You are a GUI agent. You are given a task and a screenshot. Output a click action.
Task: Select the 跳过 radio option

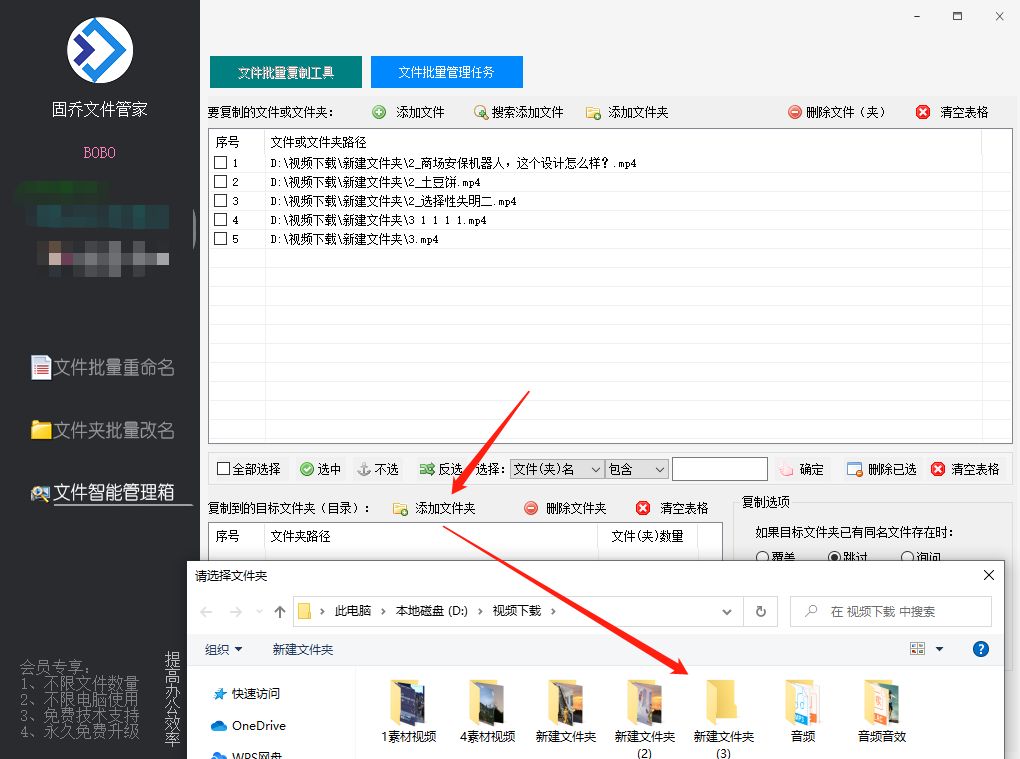[834, 557]
